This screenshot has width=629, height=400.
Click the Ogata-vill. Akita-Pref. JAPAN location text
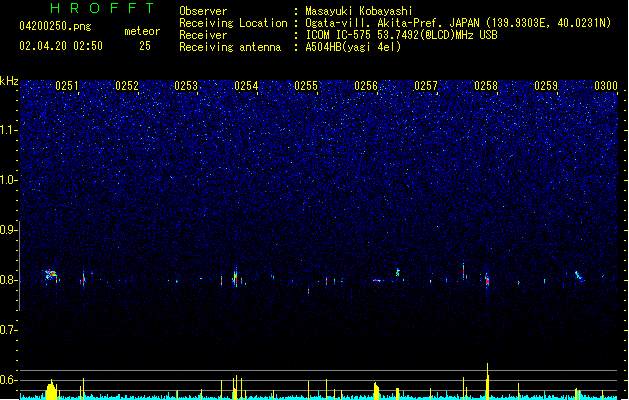point(458,23)
